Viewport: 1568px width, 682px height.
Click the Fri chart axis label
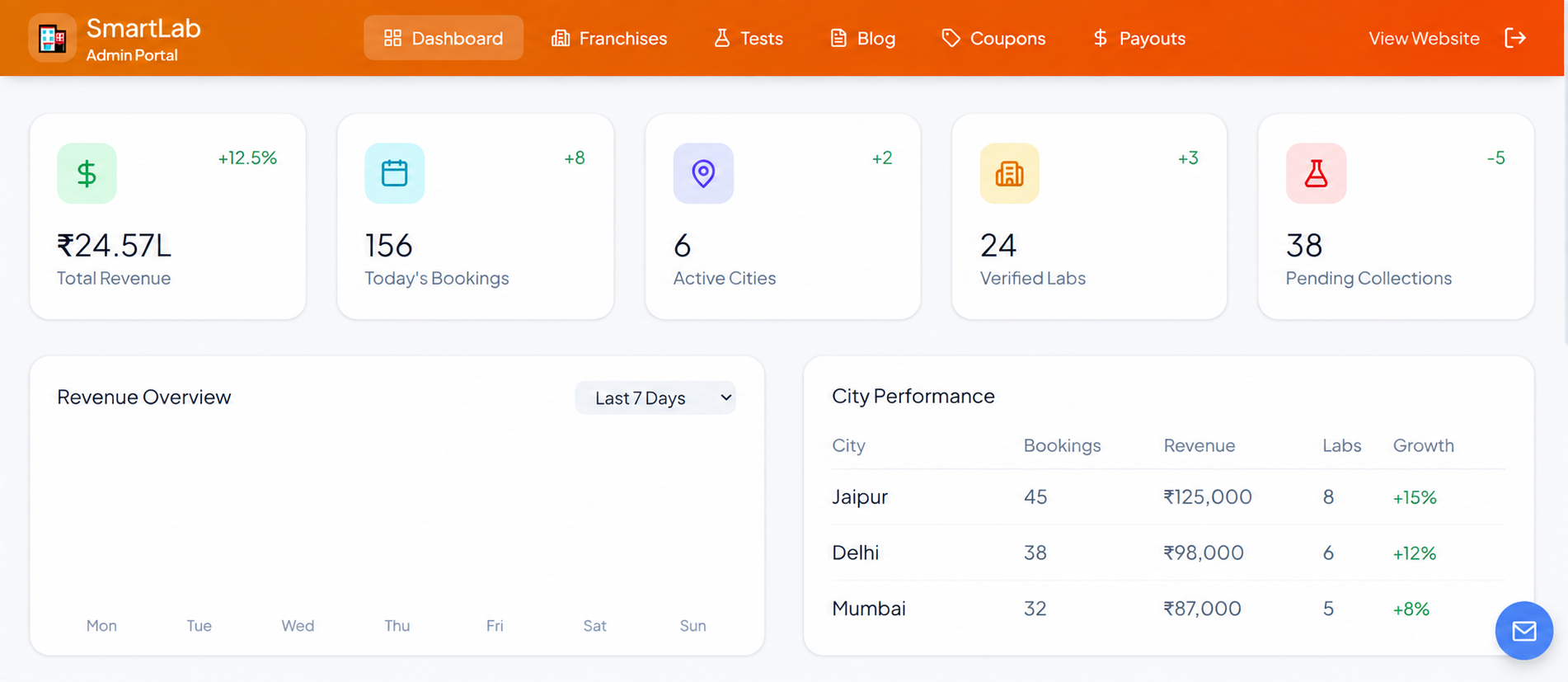coord(495,626)
